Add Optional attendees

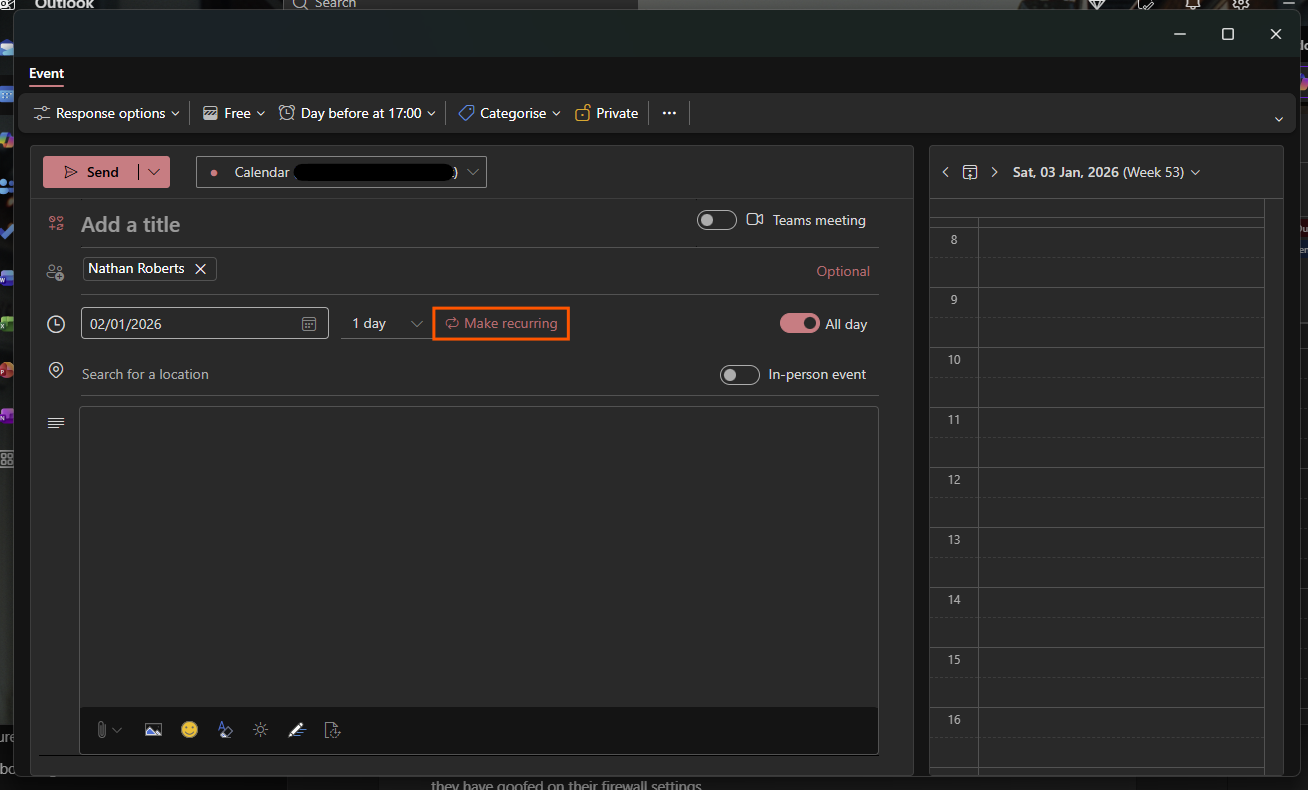pos(843,271)
